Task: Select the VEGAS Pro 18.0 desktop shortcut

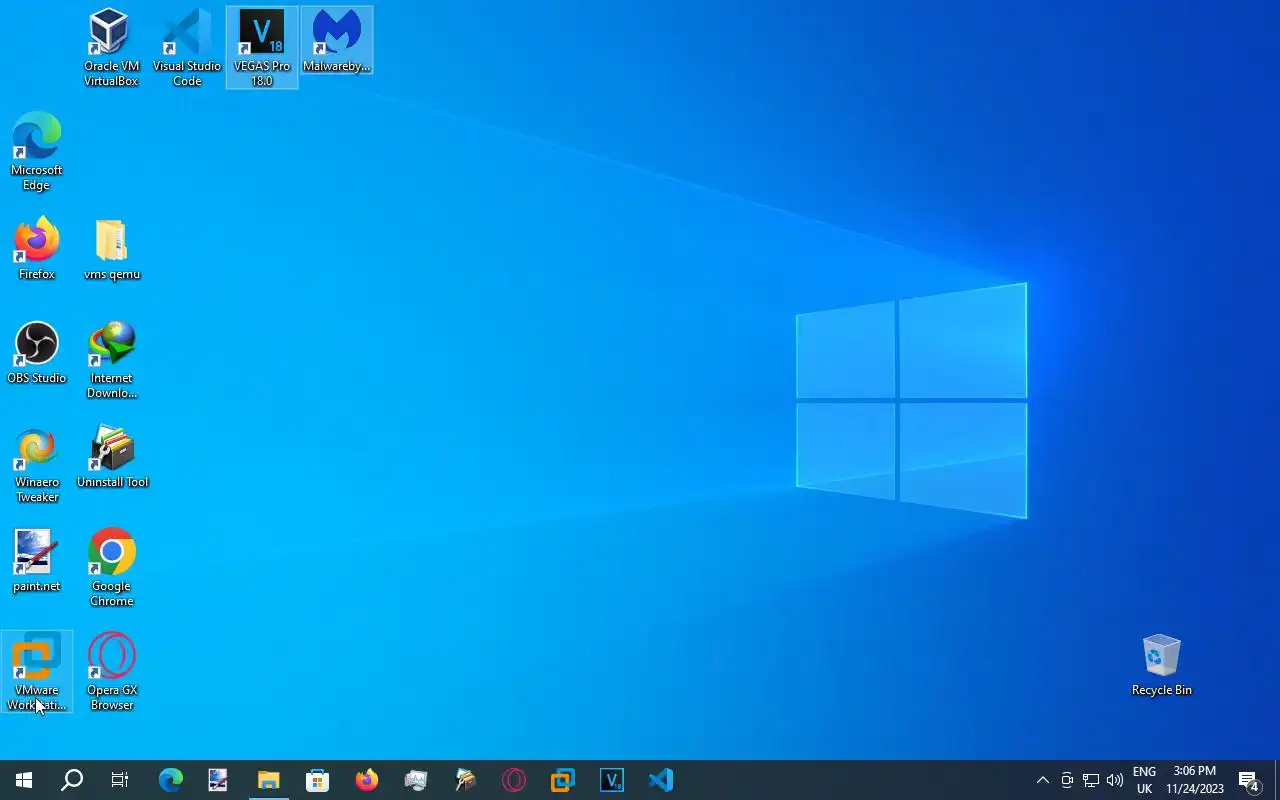Action: 262,47
